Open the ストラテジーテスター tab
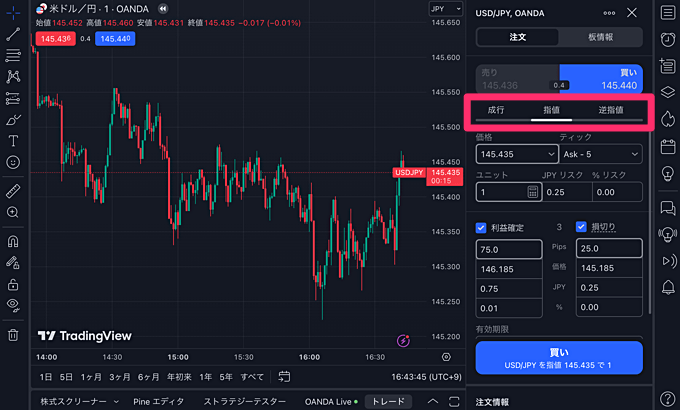The width and height of the screenshot is (680, 410). pos(245,402)
